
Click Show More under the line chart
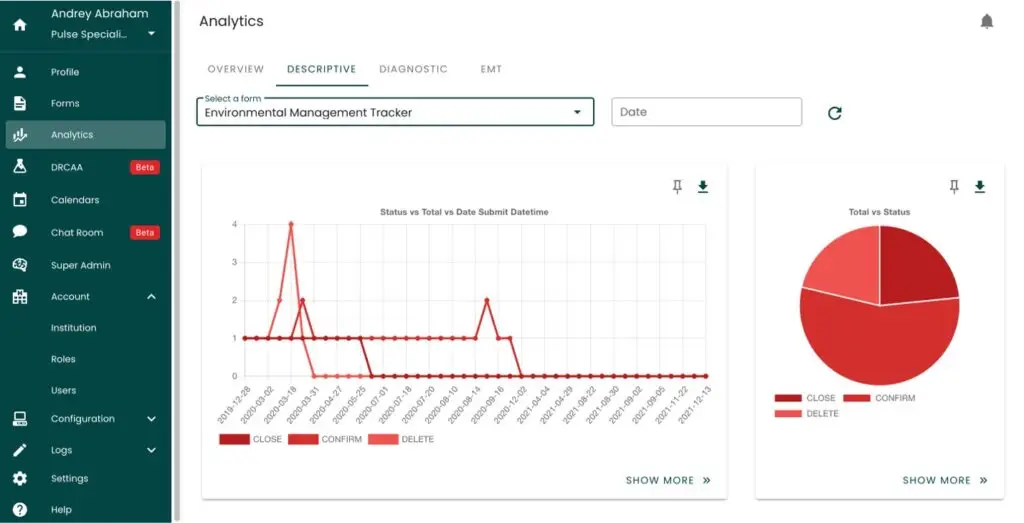[667, 480]
